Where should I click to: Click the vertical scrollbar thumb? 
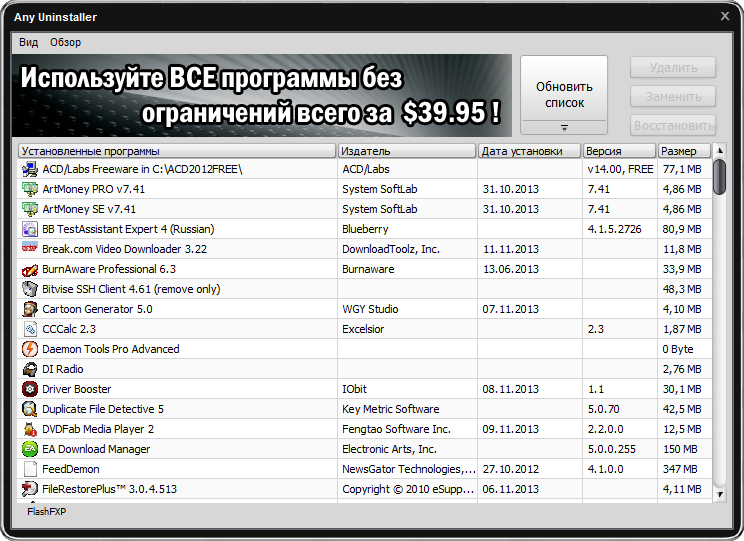pyautogui.click(x=720, y=177)
